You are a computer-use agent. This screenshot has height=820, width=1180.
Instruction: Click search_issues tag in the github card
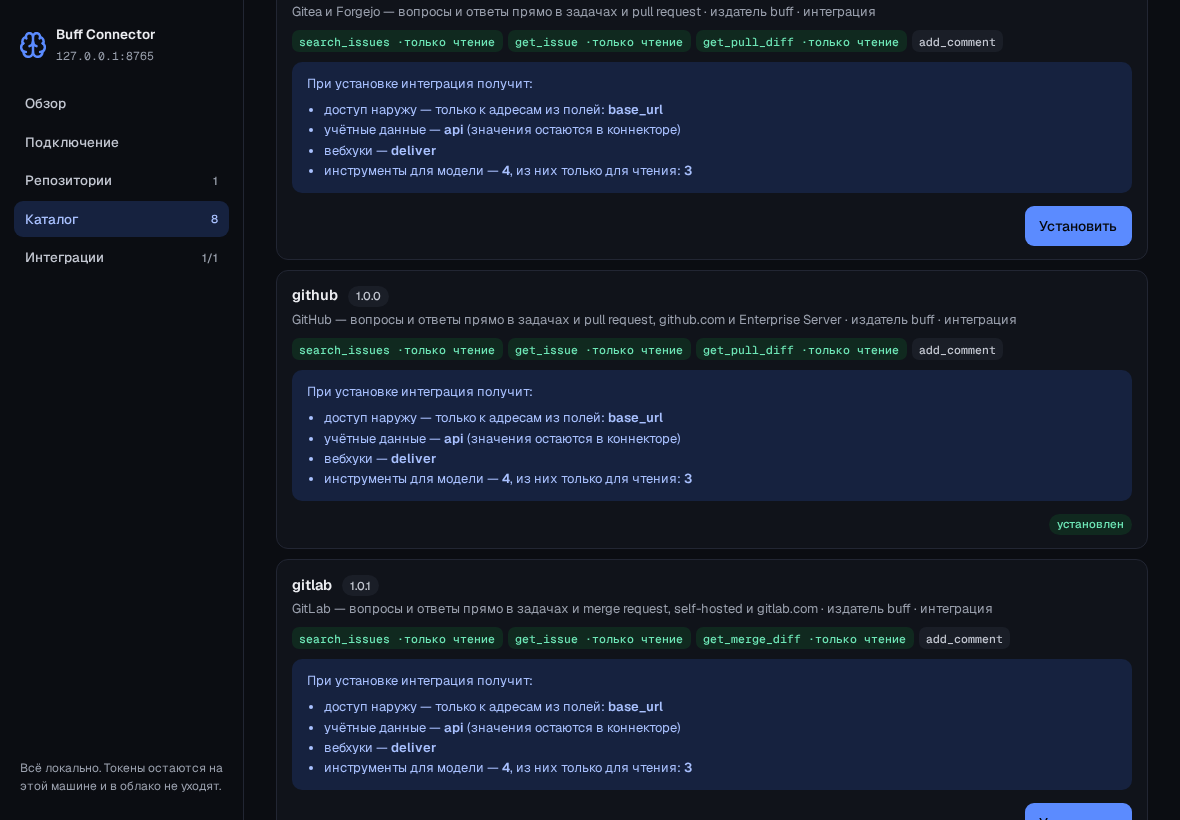pyautogui.click(x=397, y=350)
